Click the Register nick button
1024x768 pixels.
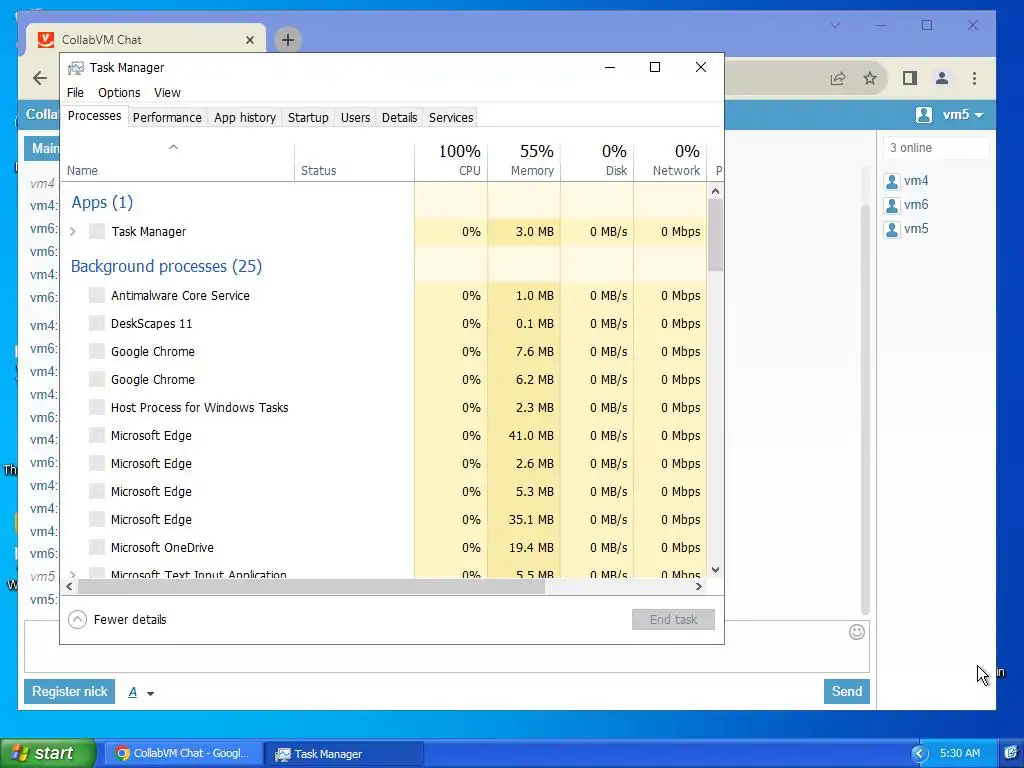click(x=69, y=692)
